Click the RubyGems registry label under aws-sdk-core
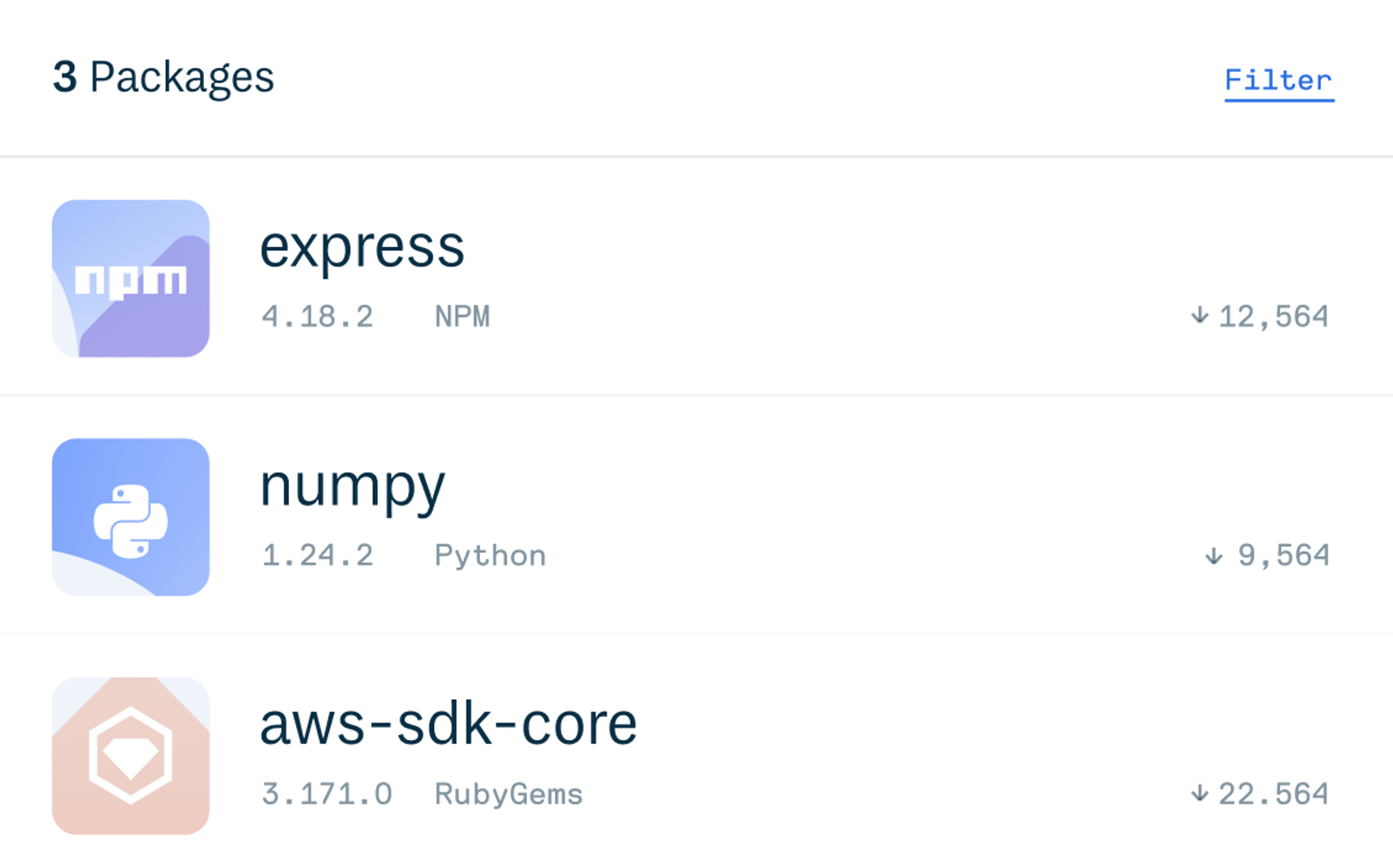The image size is (1393, 868). pos(508,793)
